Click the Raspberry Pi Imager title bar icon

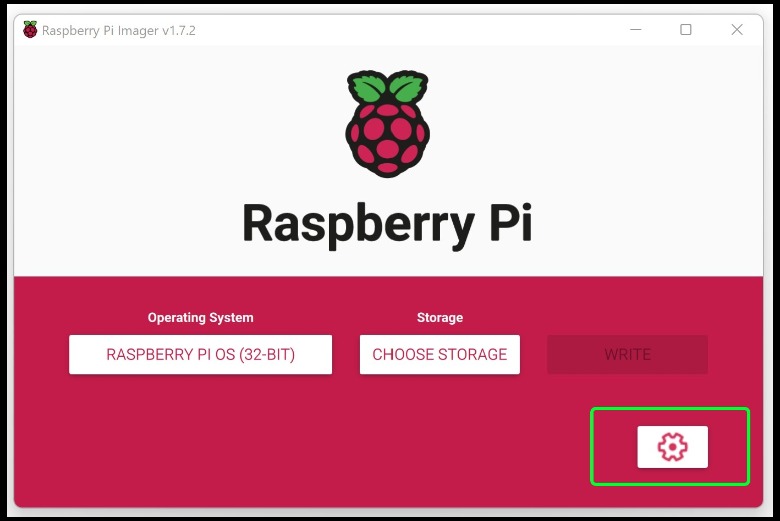tap(30, 30)
